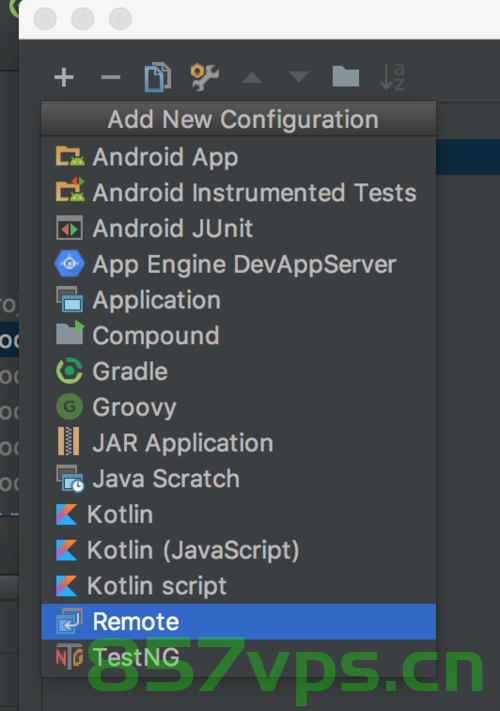Select App Engine DevAppServer entry
Image resolution: width=500 pixels, height=711 pixels.
tap(238, 264)
